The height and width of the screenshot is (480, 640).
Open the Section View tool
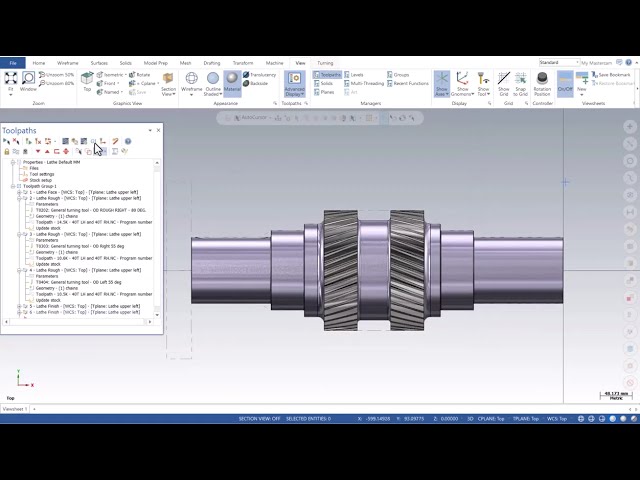pos(168,84)
